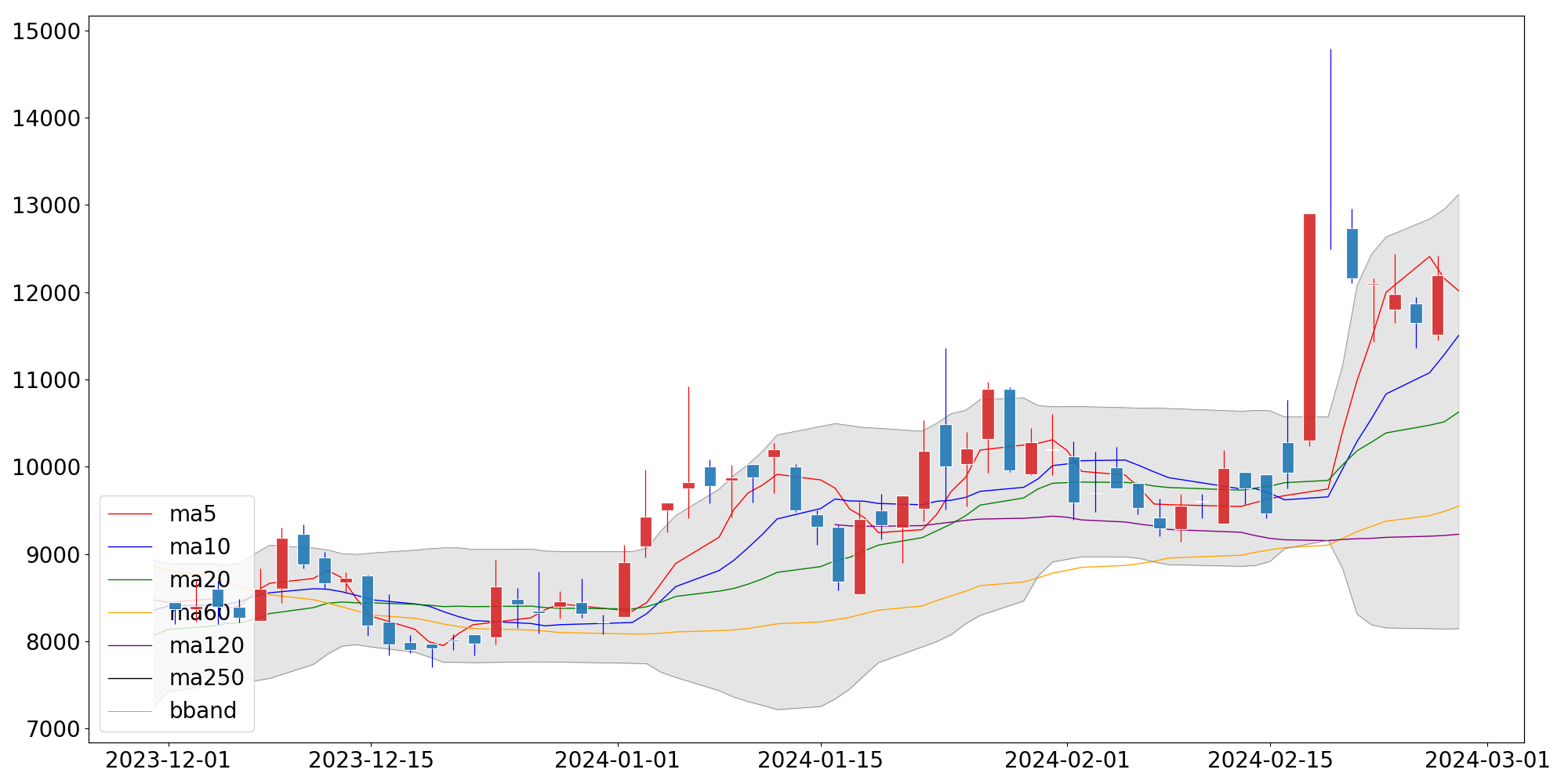Click the long blue wick reaching 14800

click(1330, 149)
